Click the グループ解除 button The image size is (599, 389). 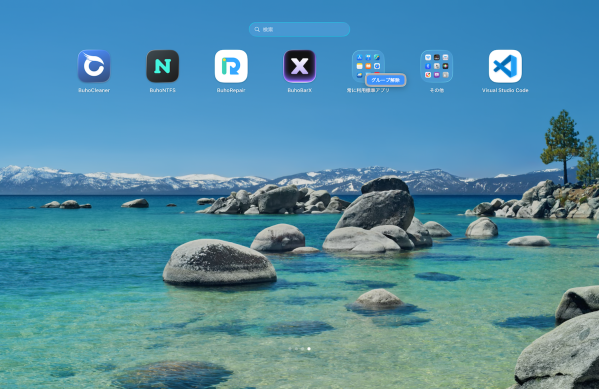point(385,80)
